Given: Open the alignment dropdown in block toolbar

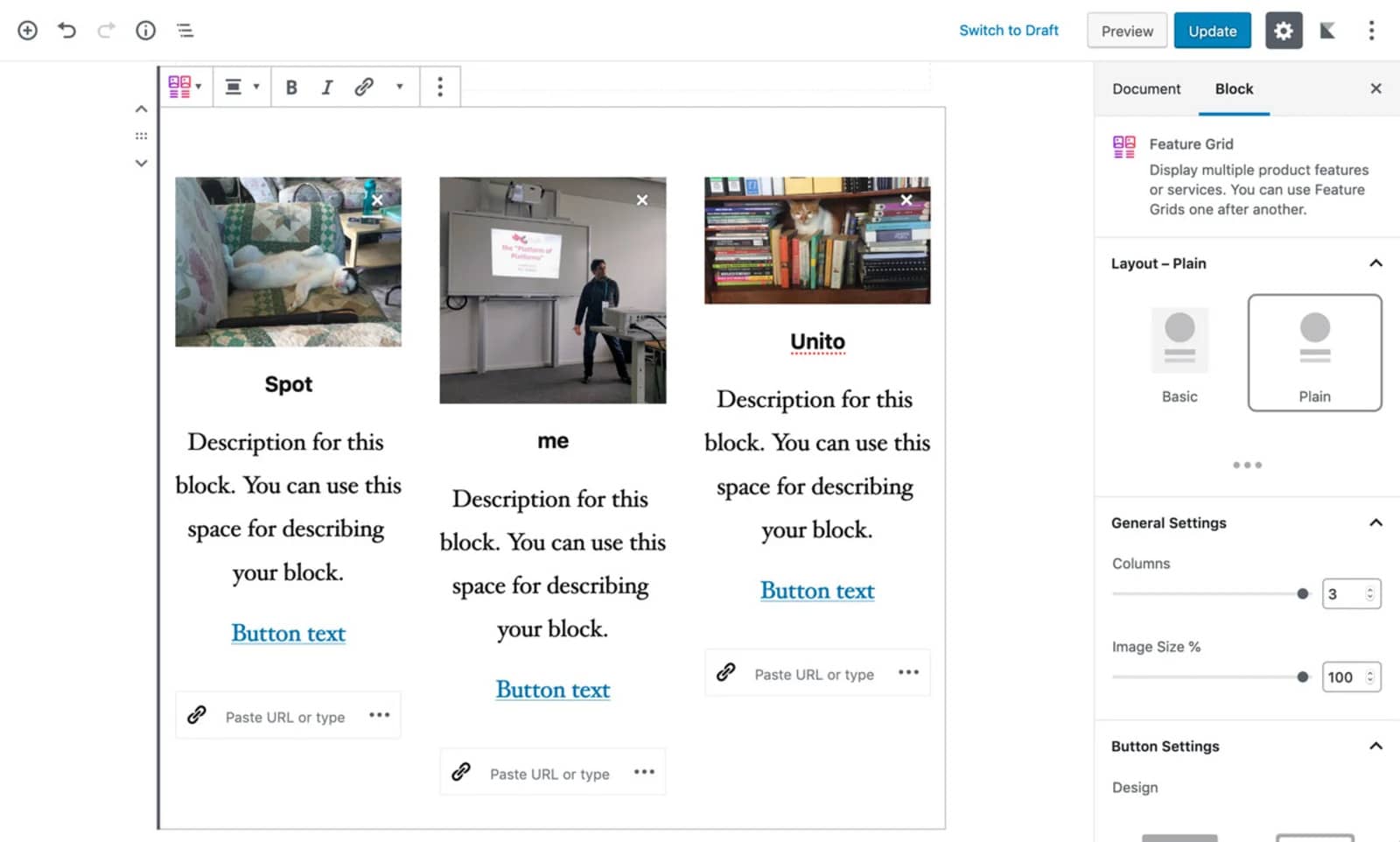Looking at the screenshot, I should click(x=241, y=87).
